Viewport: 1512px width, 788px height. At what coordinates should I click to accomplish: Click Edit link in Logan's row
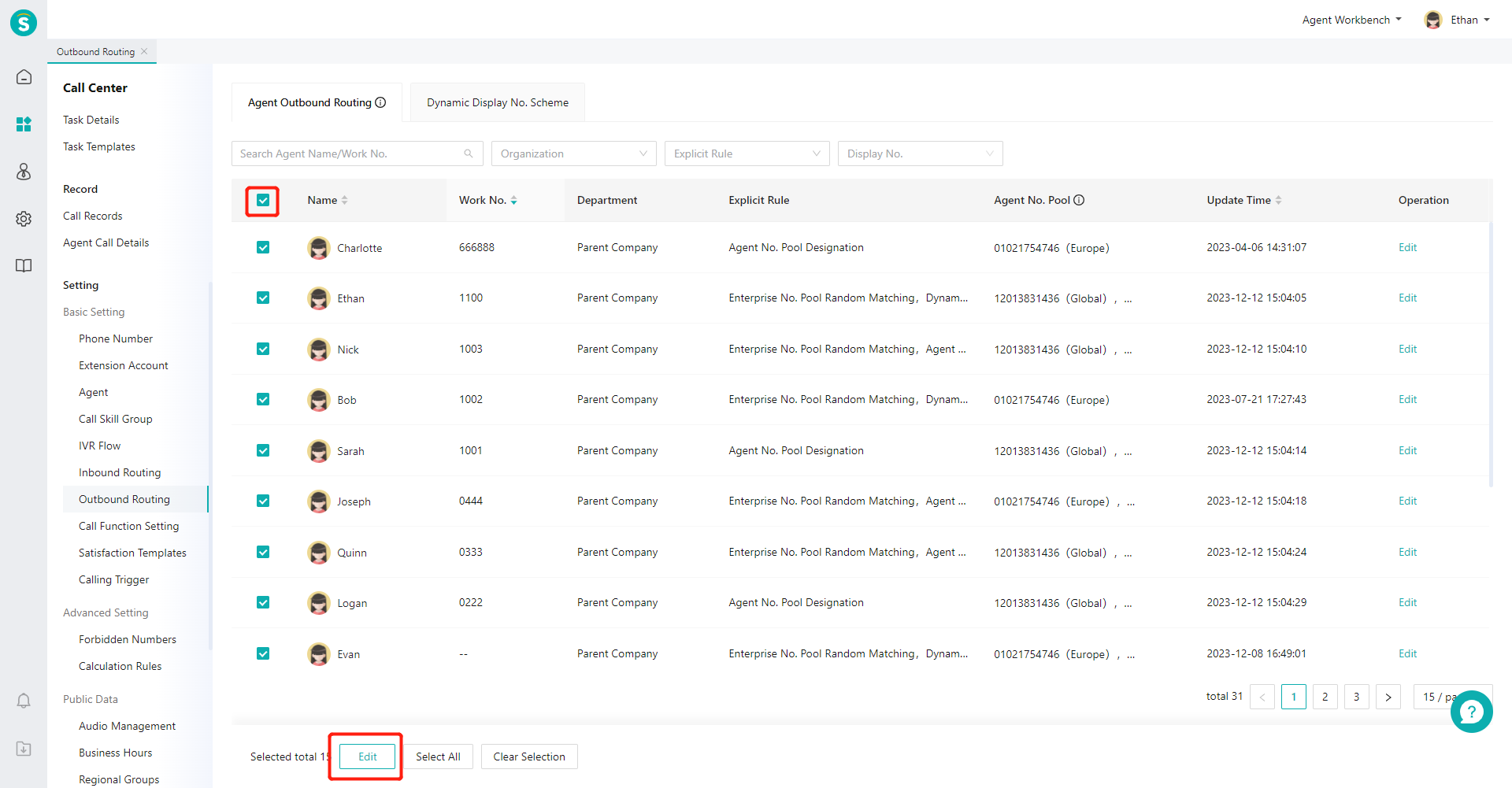click(x=1407, y=602)
